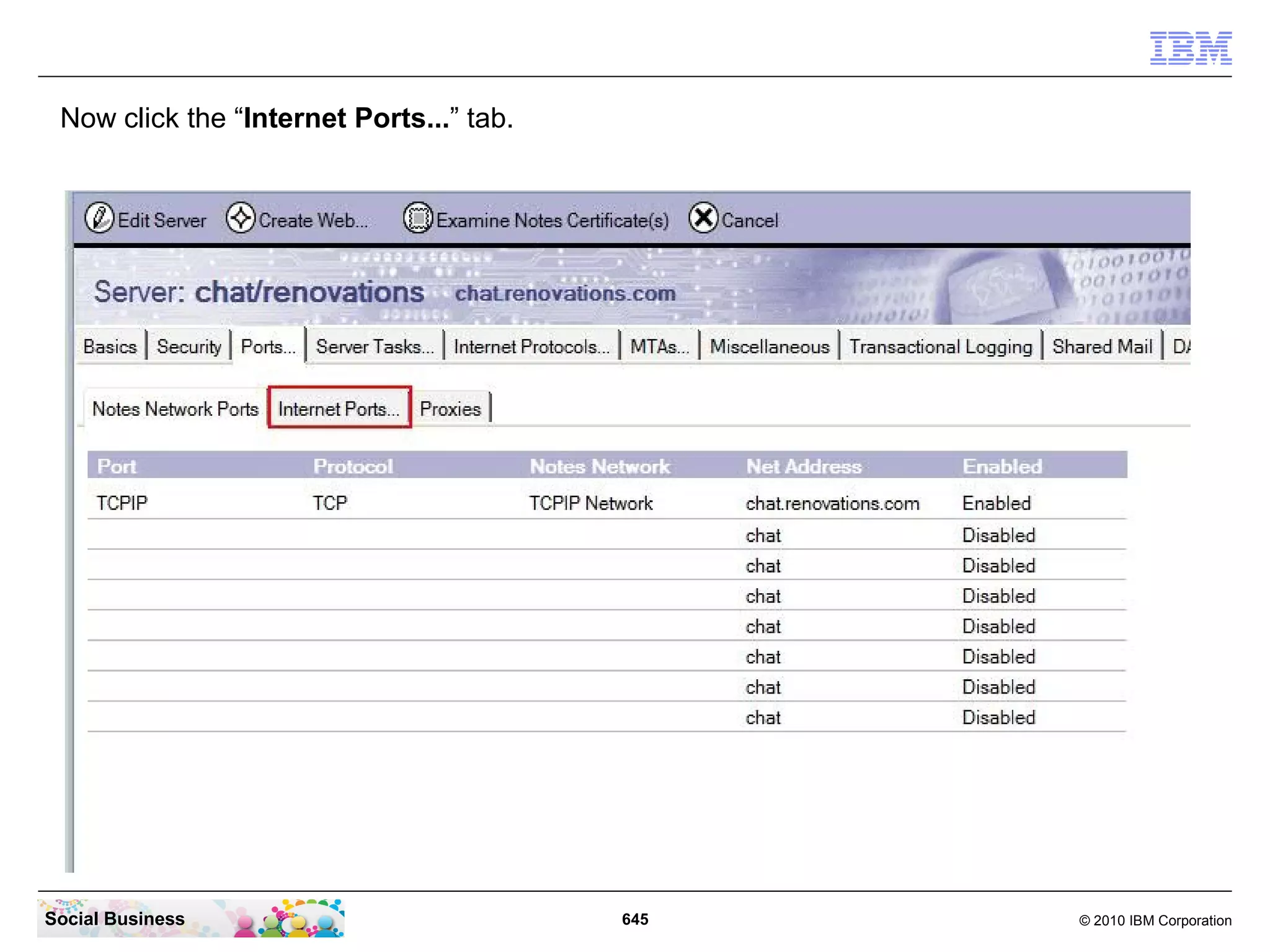The height and width of the screenshot is (952, 1270).
Task: Open the Basics tab
Action: pos(110,346)
